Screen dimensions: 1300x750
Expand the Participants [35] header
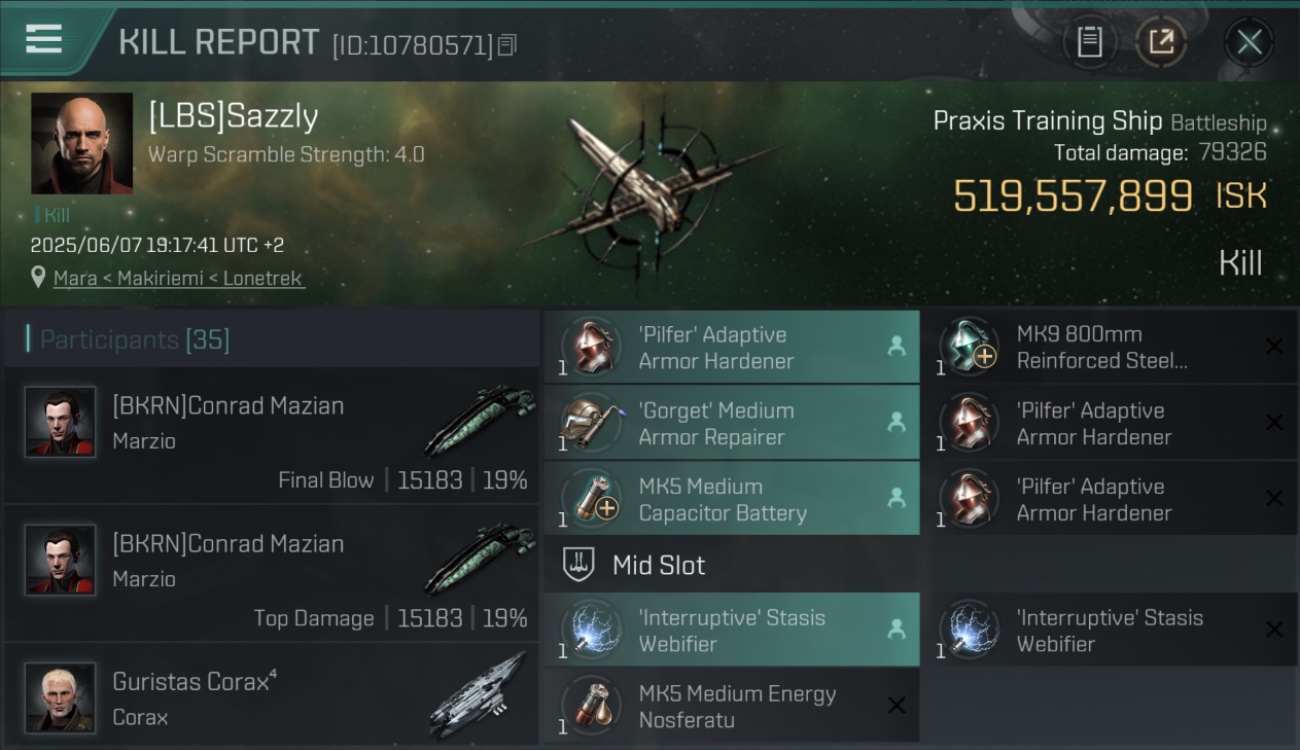[x=134, y=339]
